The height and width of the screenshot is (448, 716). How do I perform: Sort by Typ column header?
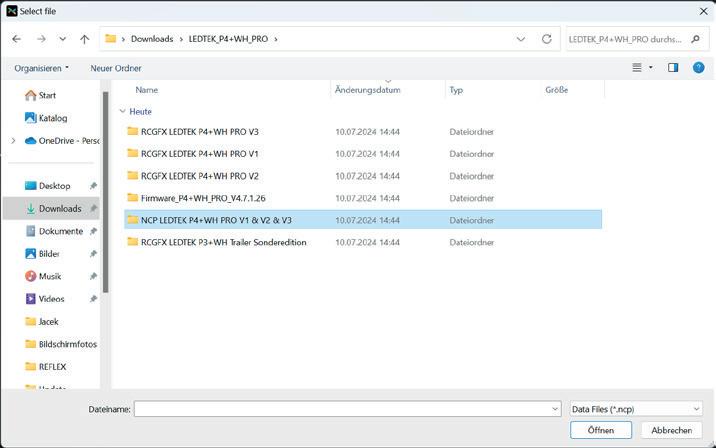coord(456,90)
